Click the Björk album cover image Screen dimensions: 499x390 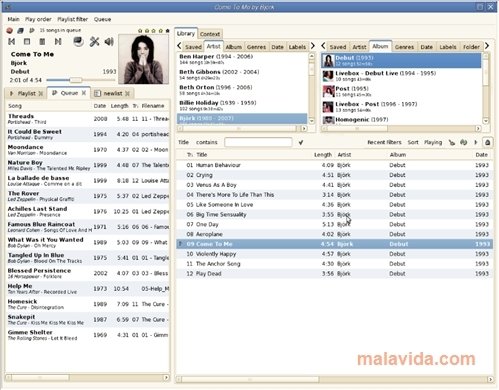click(144, 59)
